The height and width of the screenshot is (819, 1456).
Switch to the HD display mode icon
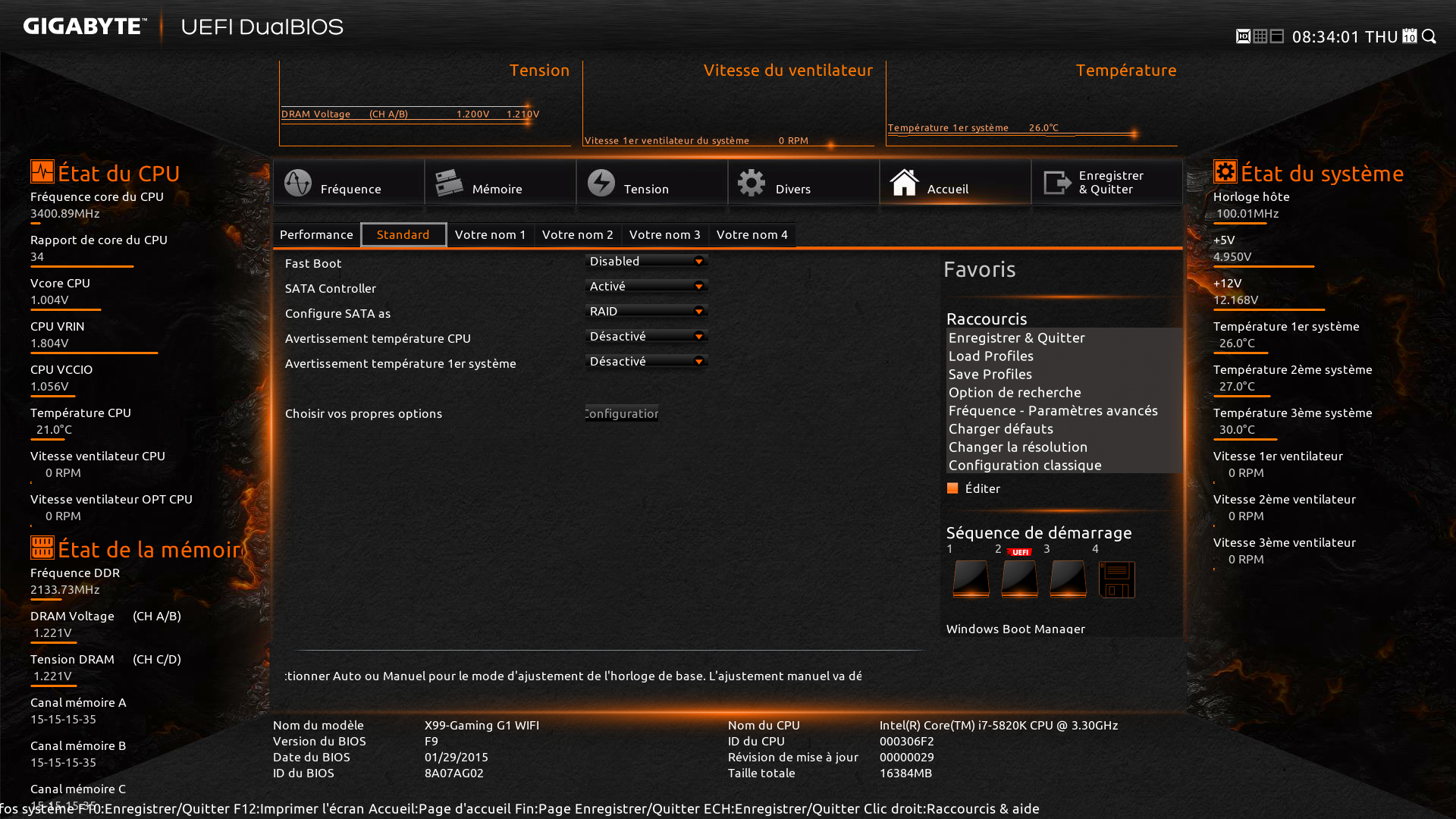1243,36
